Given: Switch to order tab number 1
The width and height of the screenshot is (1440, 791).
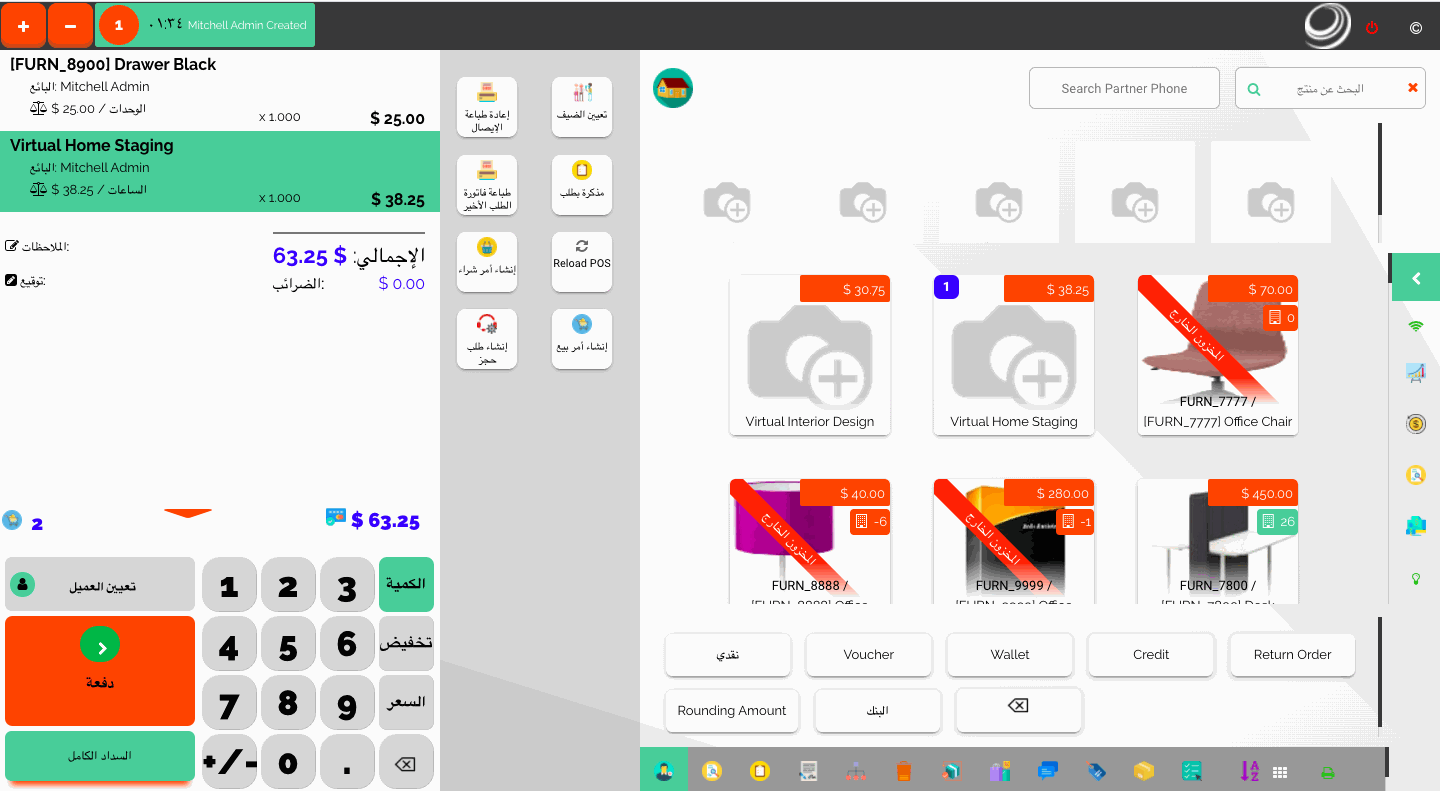Looking at the screenshot, I should [x=118, y=25].
